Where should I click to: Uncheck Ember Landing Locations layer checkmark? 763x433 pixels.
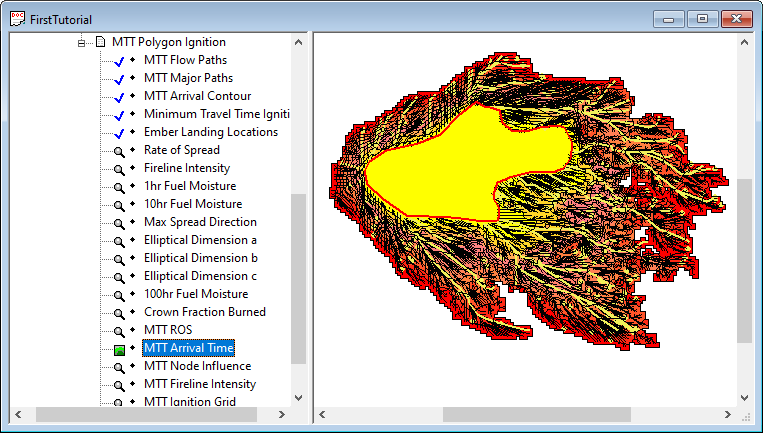pyautogui.click(x=119, y=133)
